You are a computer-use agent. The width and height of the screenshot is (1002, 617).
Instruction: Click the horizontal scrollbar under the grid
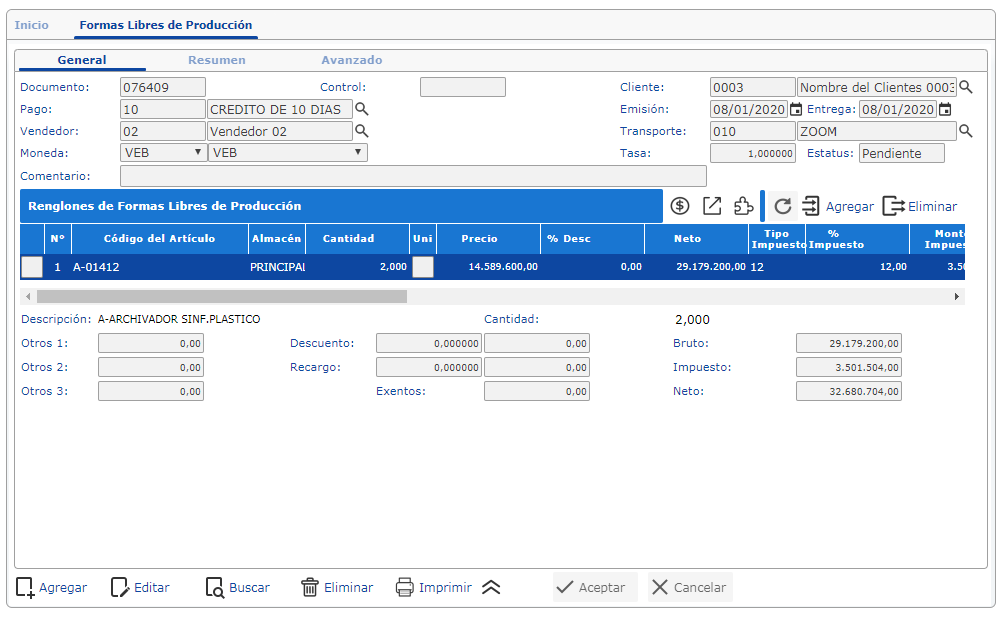point(222,297)
